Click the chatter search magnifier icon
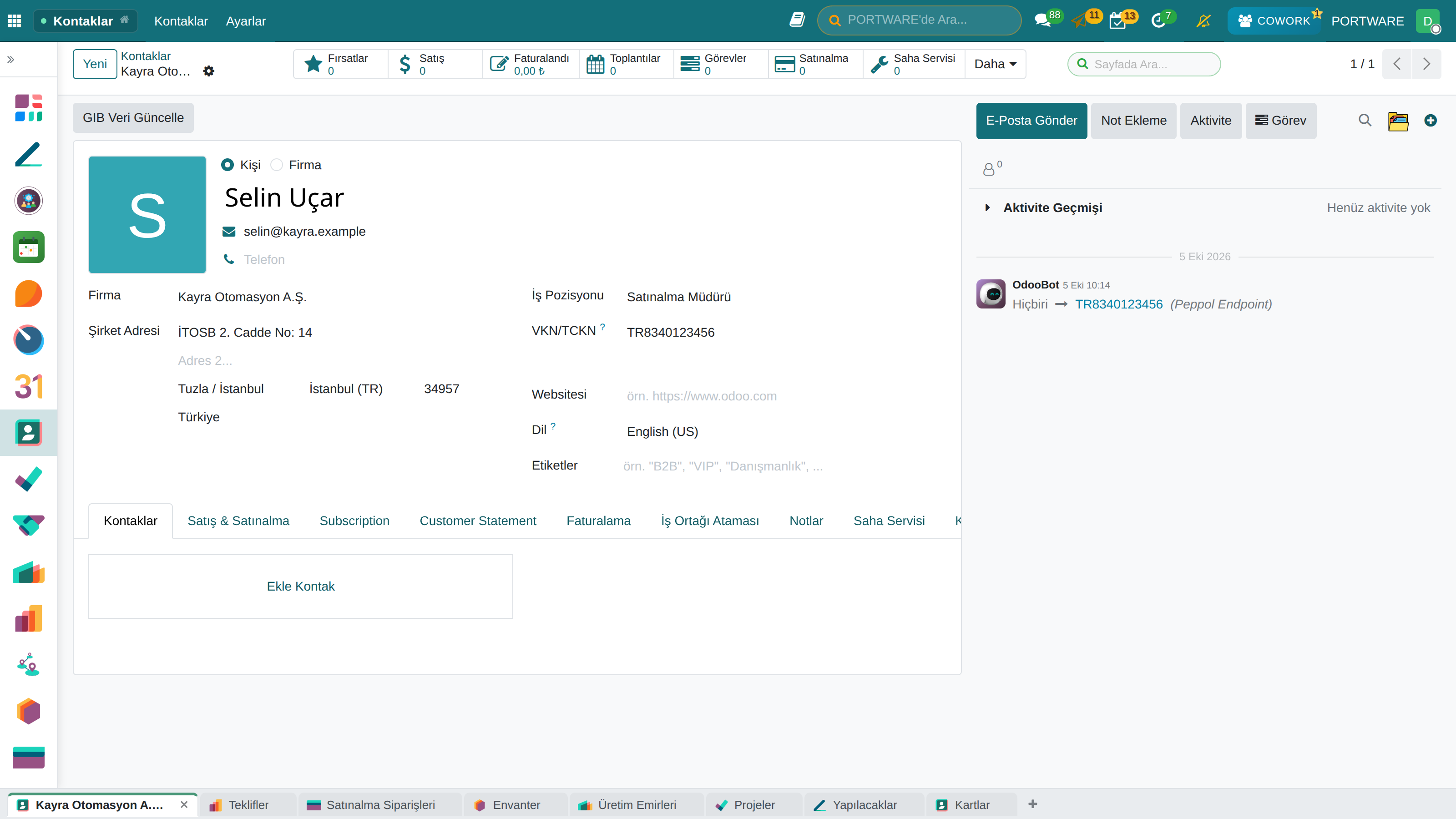Screen dimensions: 1456x819 click(x=1365, y=121)
